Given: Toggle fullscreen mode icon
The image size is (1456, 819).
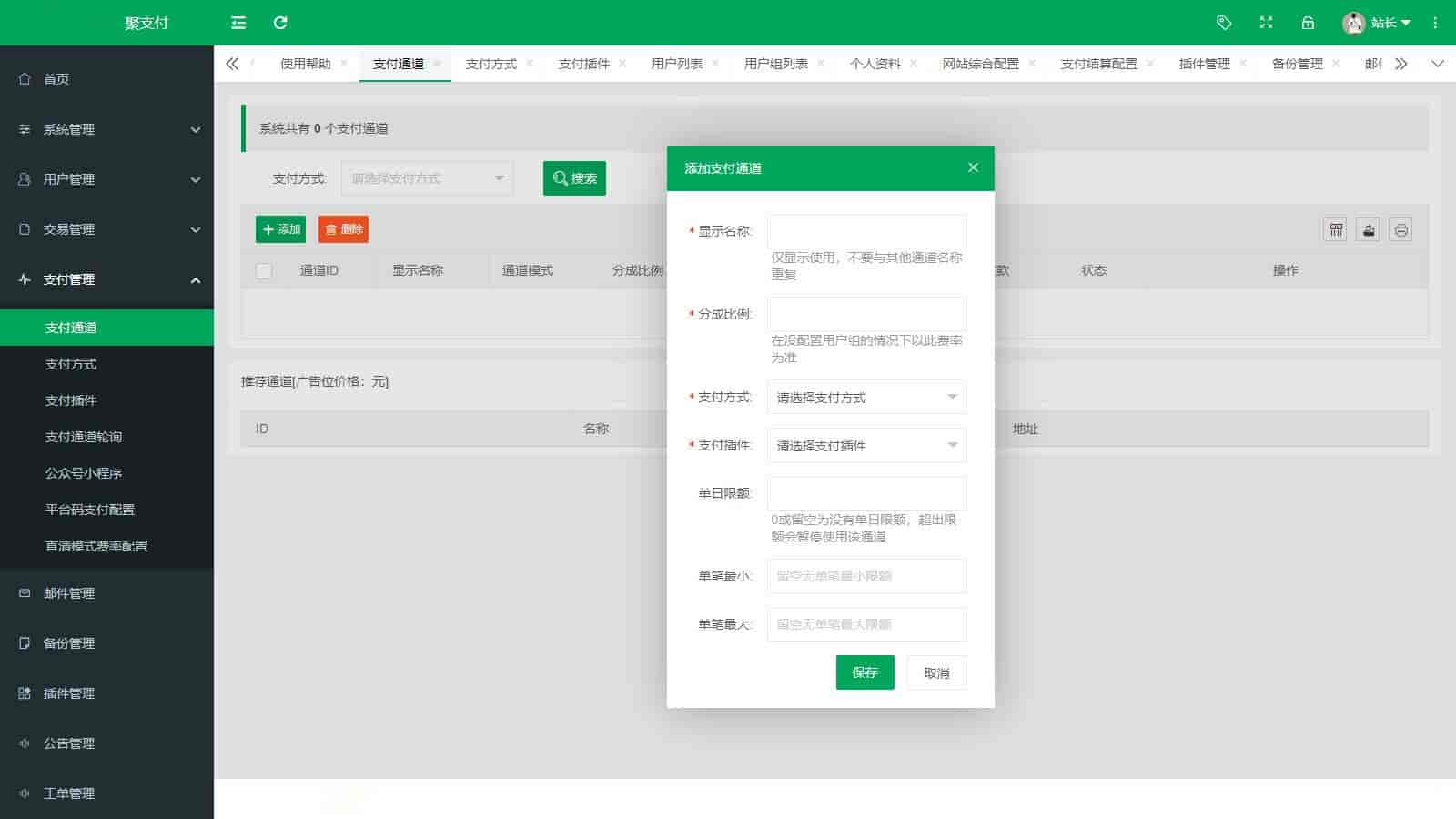Looking at the screenshot, I should click(1266, 23).
